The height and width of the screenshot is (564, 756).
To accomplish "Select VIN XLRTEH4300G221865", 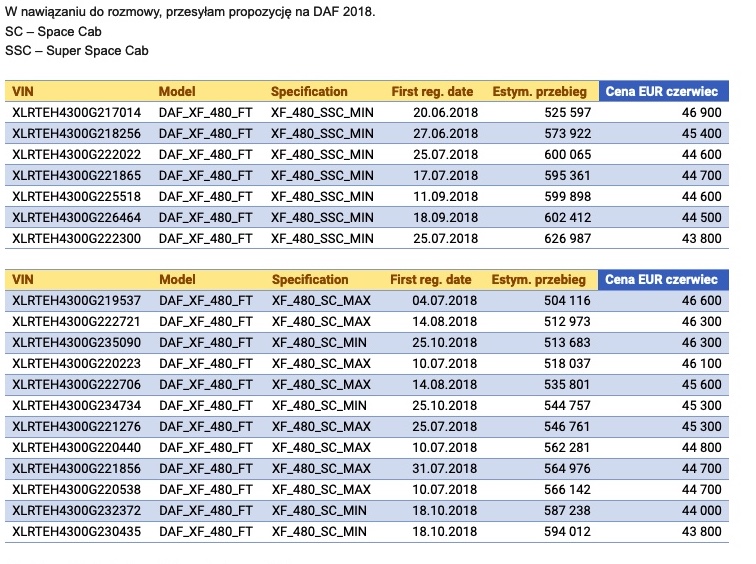I will [x=77, y=175].
